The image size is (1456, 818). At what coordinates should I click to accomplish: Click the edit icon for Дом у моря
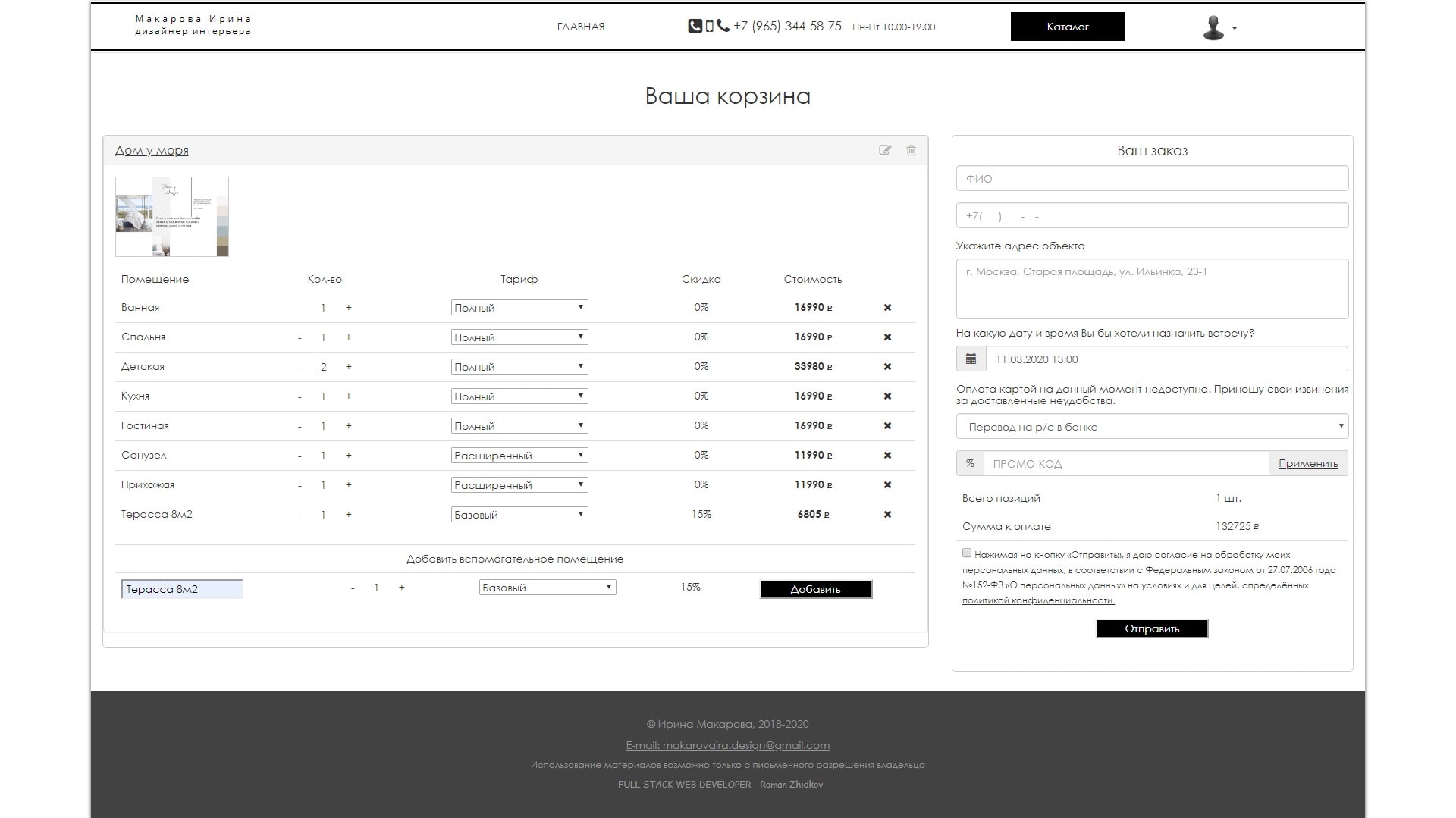(x=885, y=150)
